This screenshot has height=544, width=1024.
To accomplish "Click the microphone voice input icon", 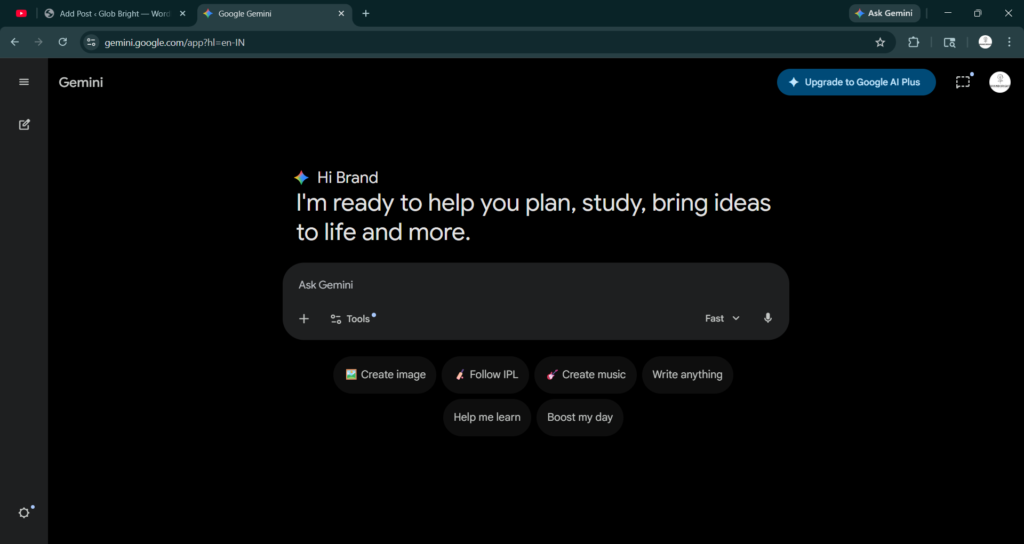I will click(x=768, y=318).
